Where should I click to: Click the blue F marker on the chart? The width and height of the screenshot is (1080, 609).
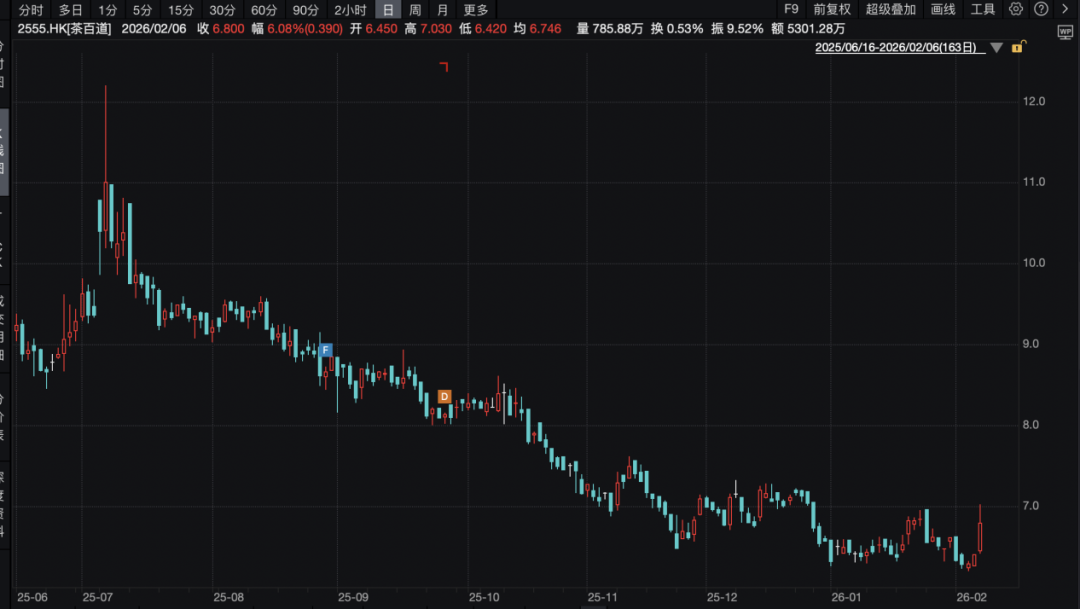(x=326, y=350)
